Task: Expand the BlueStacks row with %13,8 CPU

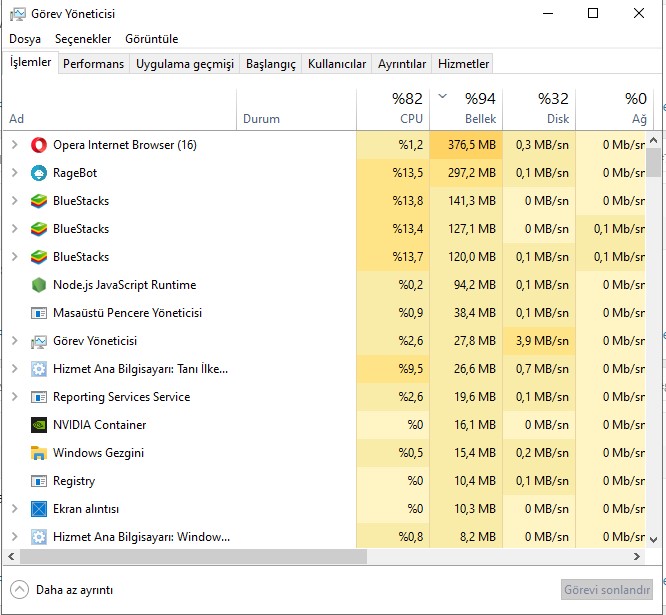Action: 14,201
